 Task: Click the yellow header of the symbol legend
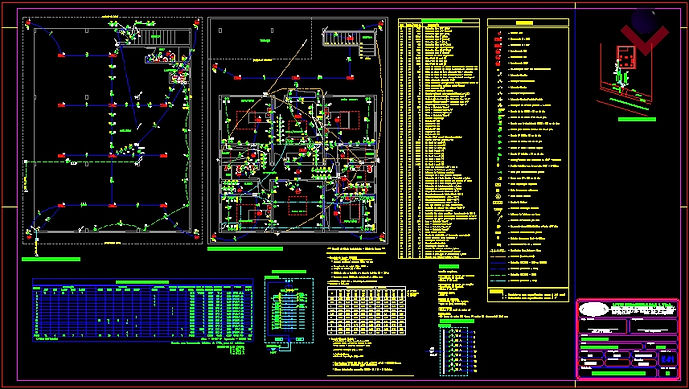click(x=524, y=23)
